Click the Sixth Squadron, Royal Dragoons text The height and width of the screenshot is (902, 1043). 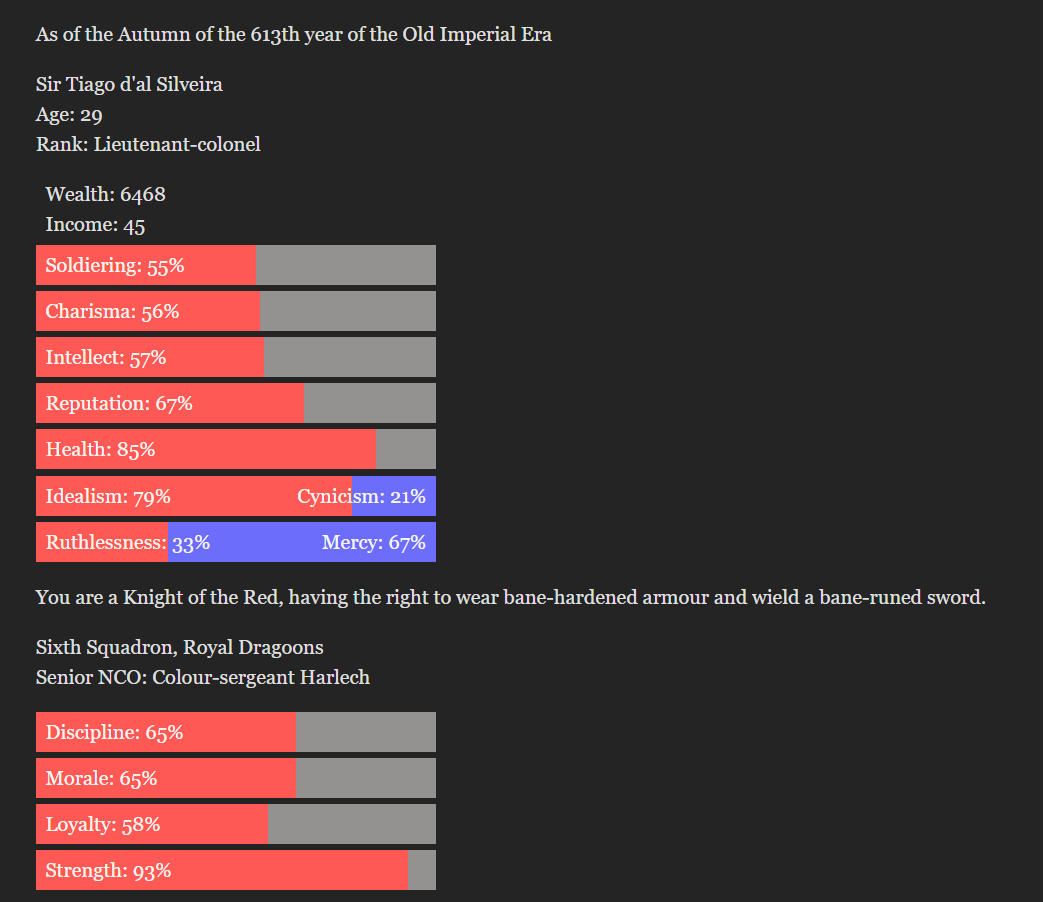179,648
